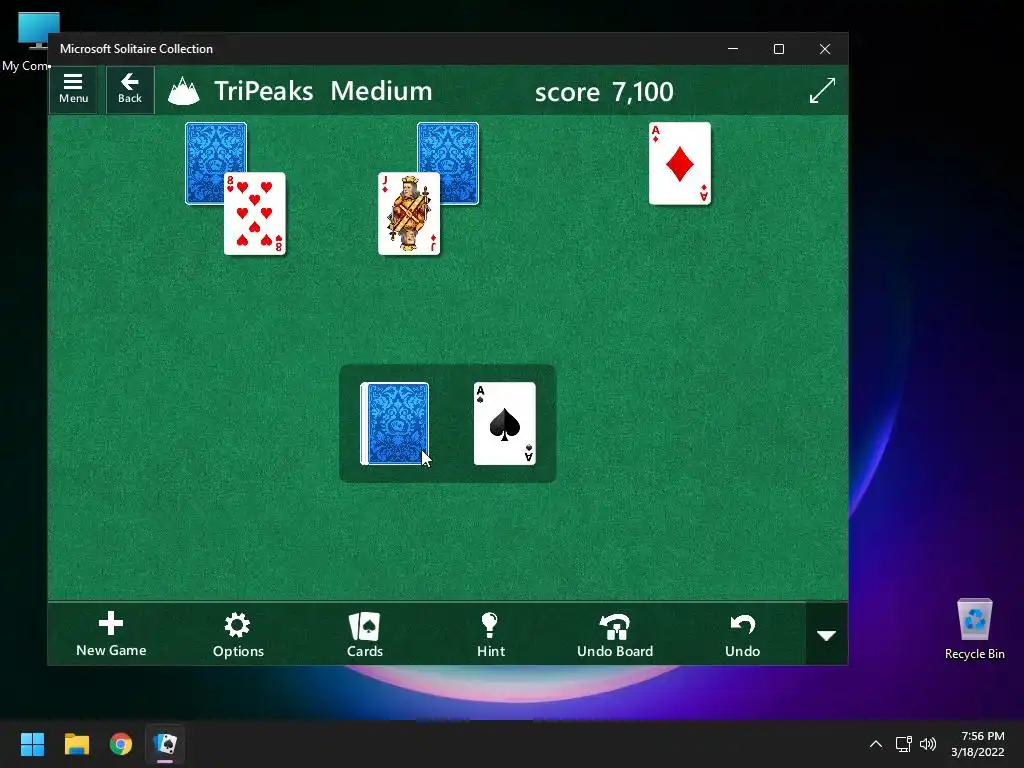Open network status tray icon
Viewport: 1024px width, 768px height.
point(903,744)
